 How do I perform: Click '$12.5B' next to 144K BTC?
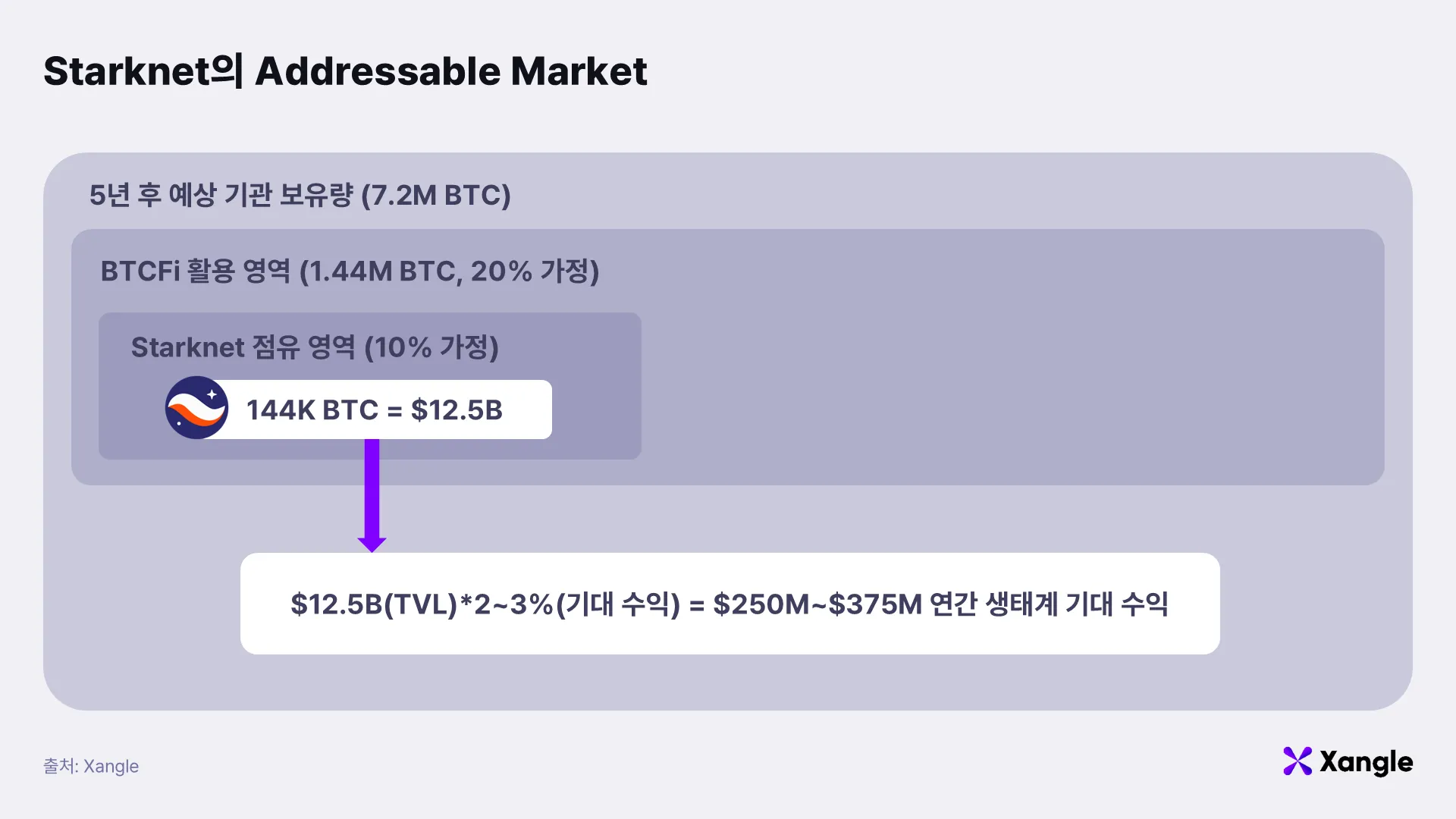tap(457, 410)
